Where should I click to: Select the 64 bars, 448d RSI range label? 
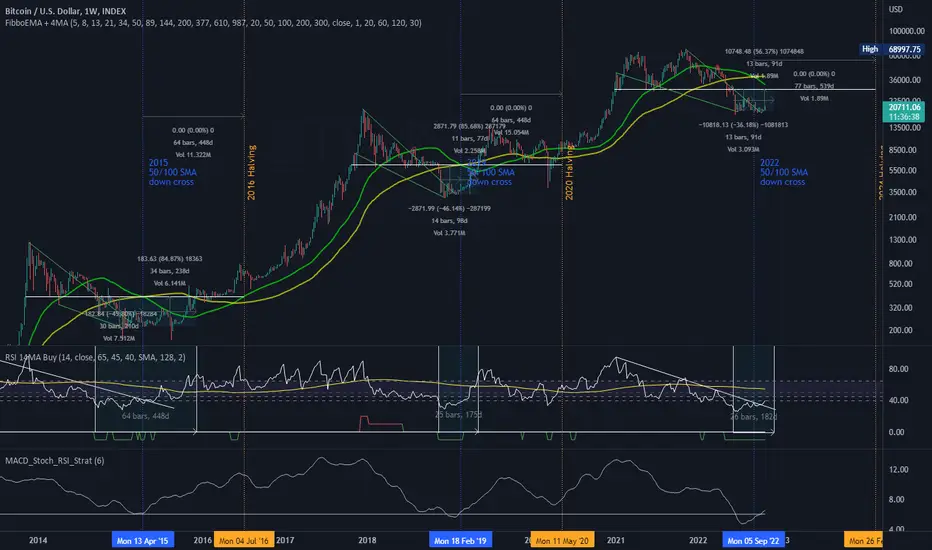pos(146,416)
